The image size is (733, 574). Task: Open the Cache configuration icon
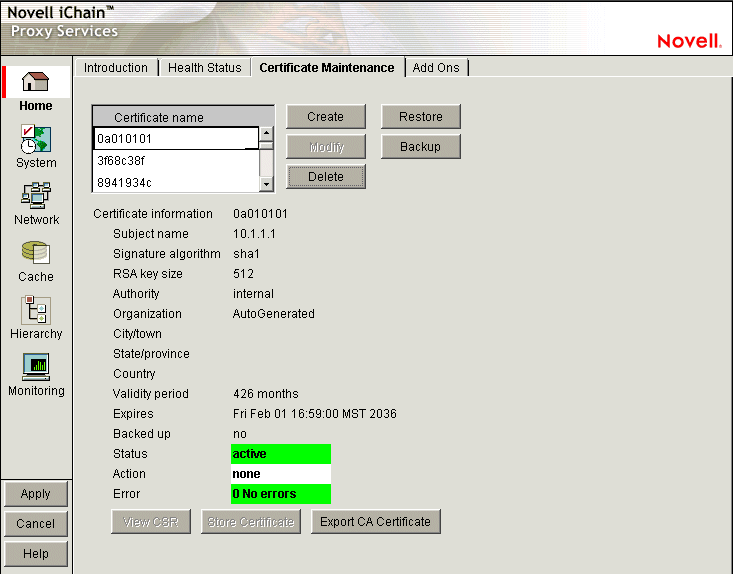[x=36, y=252]
